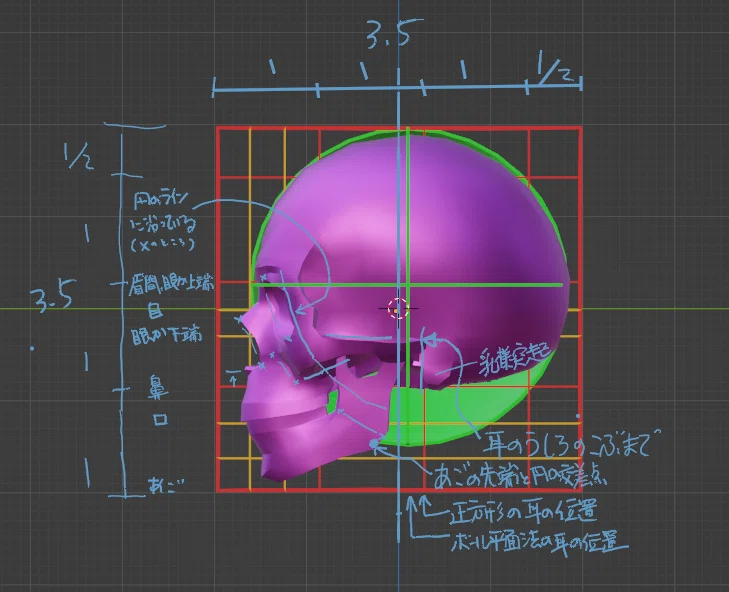The height and width of the screenshot is (592, 729).
Task: Click the 3D cursor at viewport center
Action: [x=398, y=308]
